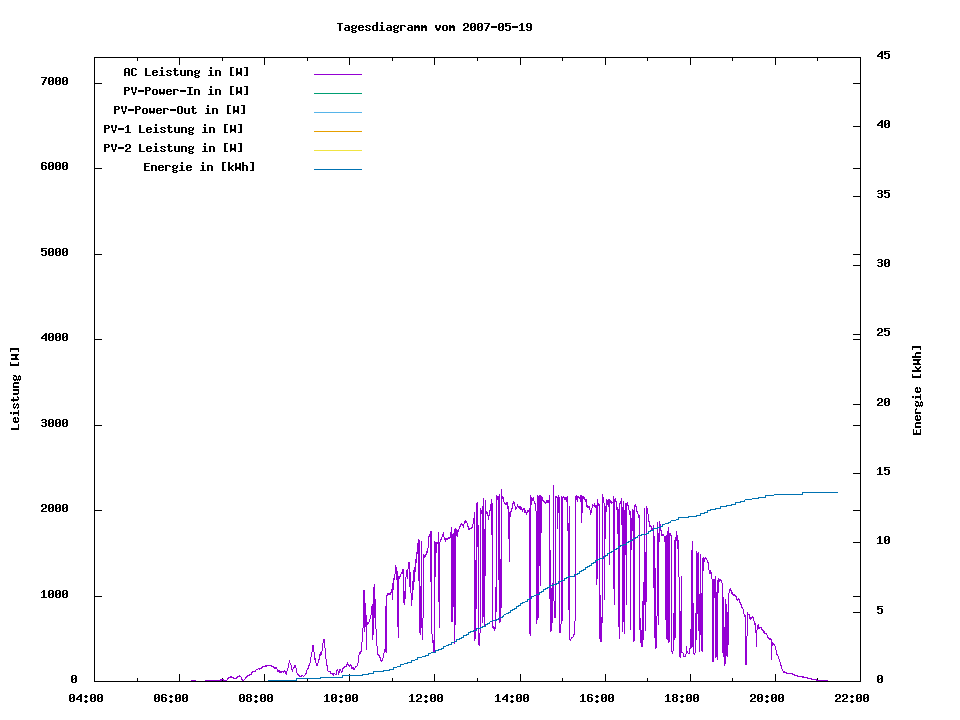Select the AC Leistung in [W] legend label

186,72
